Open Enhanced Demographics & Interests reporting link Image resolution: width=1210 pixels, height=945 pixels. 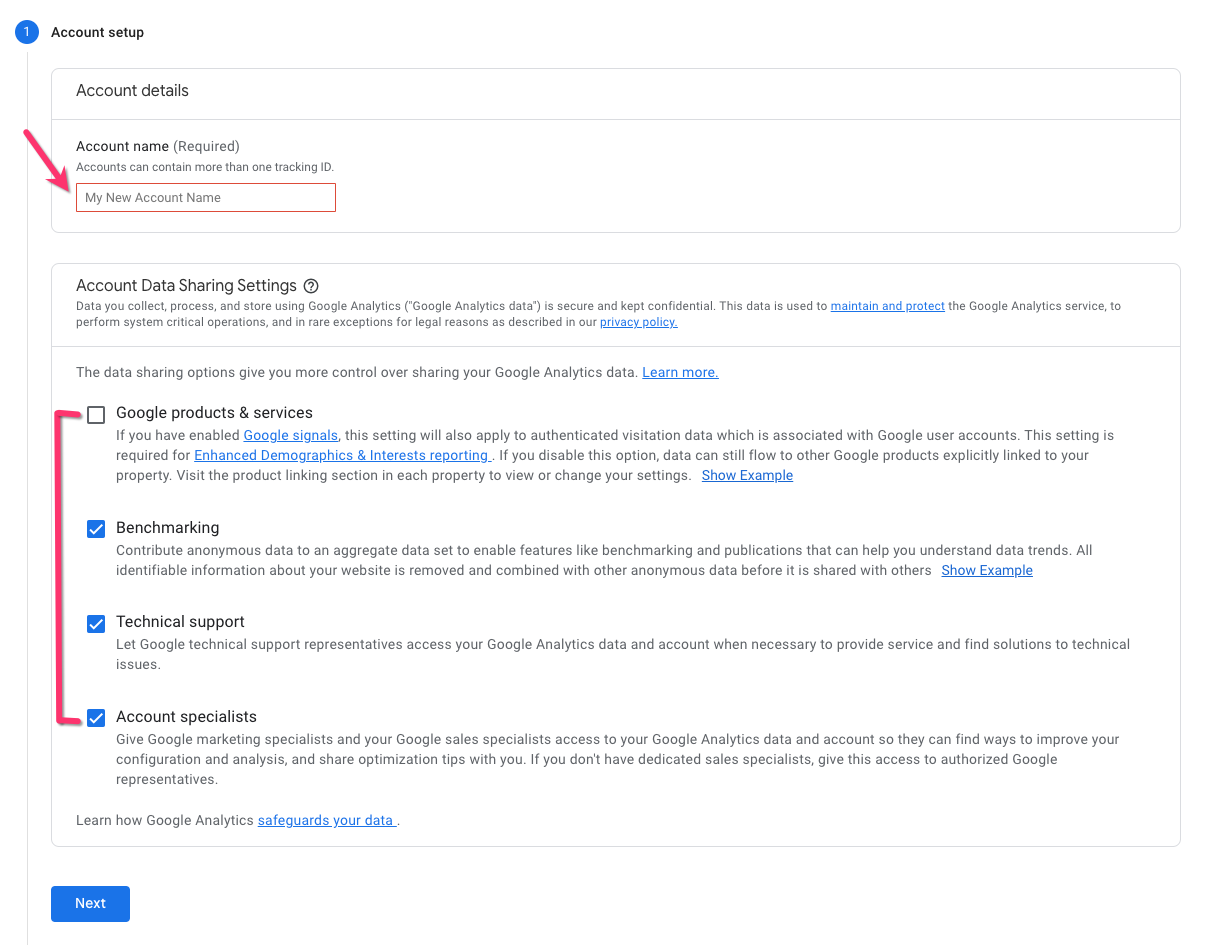tap(342, 455)
